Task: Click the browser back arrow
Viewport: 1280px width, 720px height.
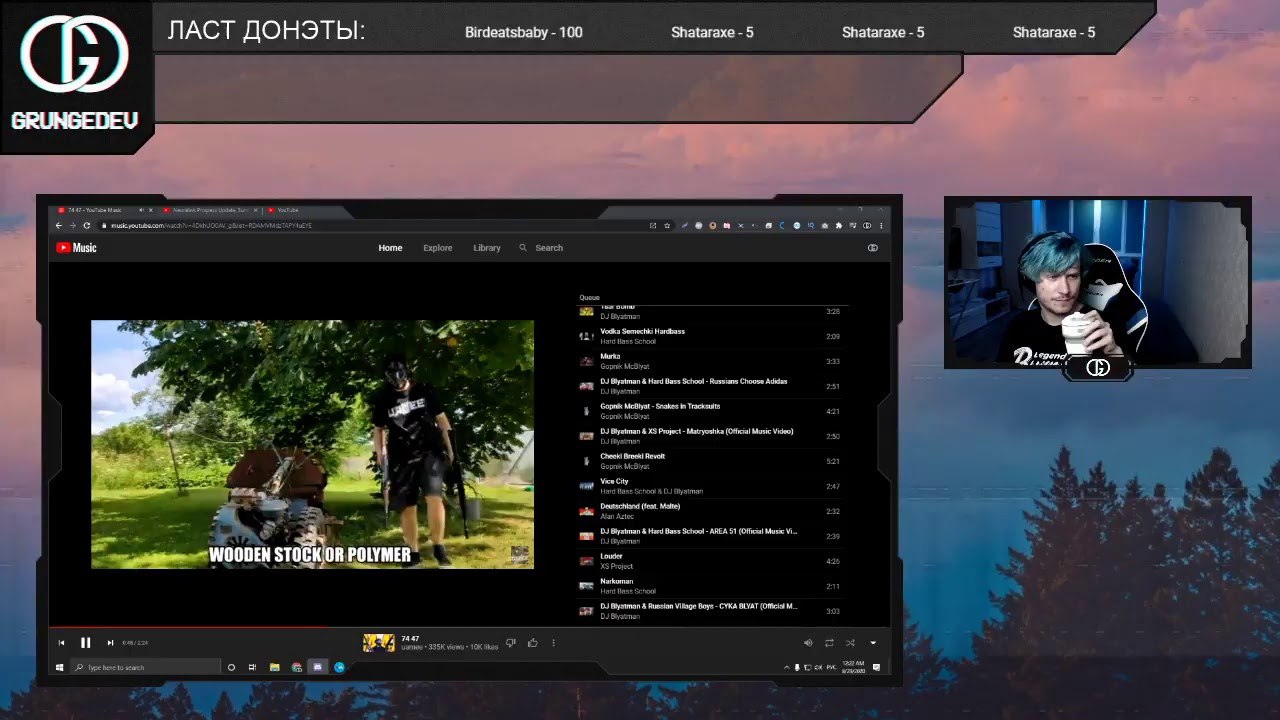Action: (x=59, y=225)
